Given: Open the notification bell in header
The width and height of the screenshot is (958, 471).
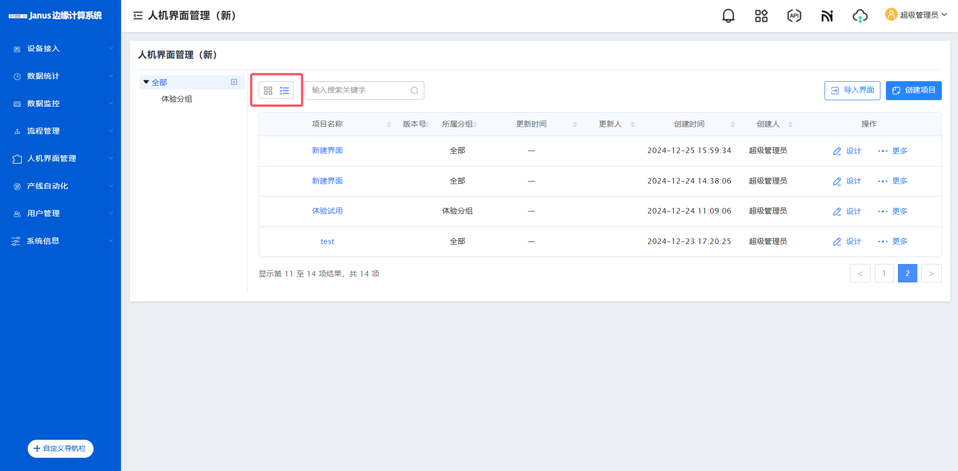Looking at the screenshot, I should pos(728,16).
